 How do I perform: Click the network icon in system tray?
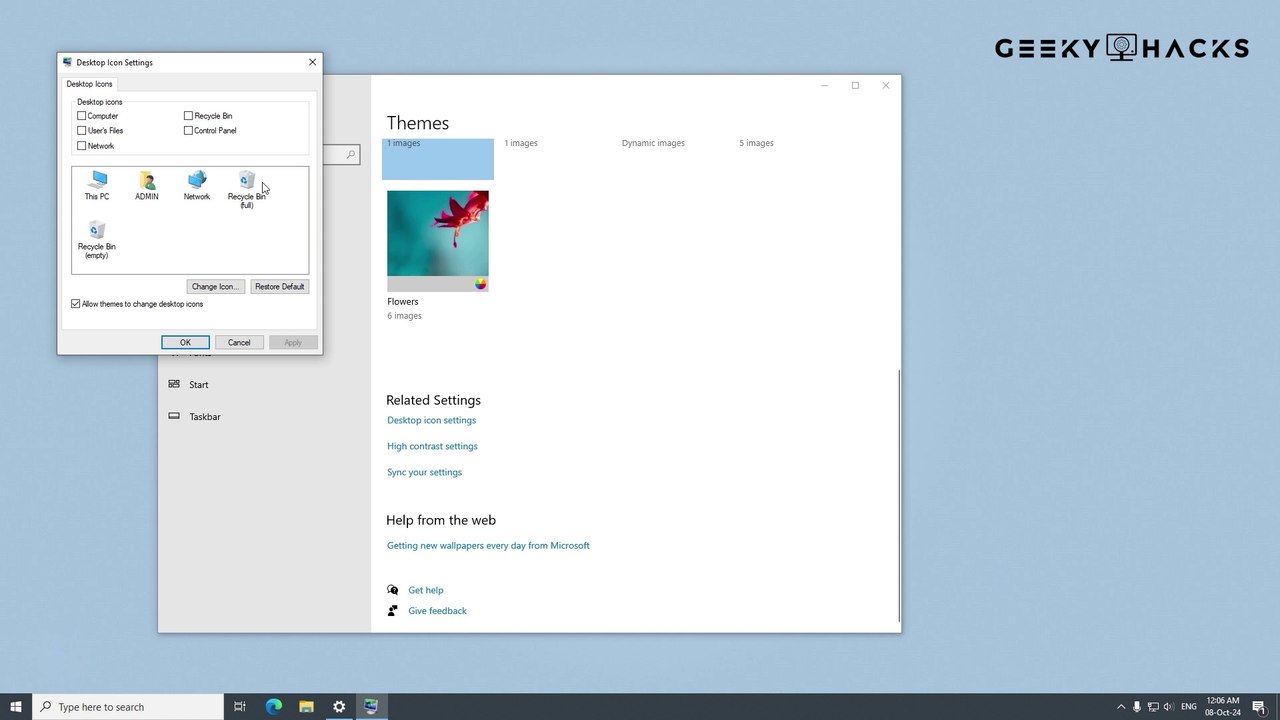(1152, 707)
